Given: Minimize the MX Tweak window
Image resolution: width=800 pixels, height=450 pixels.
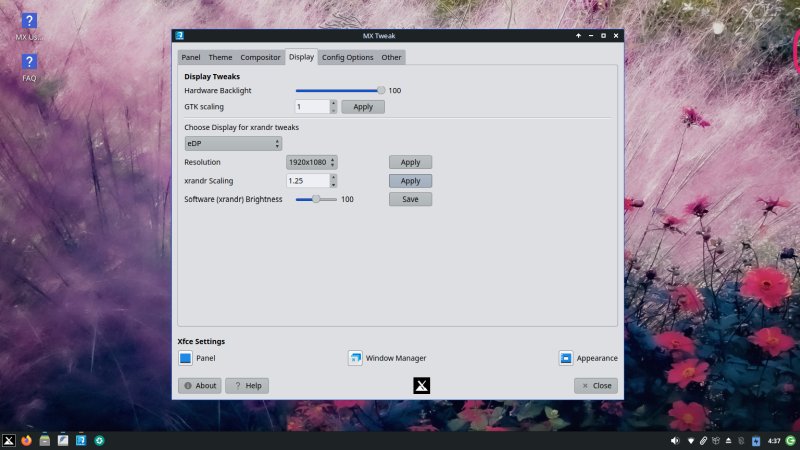Looking at the screenshot, I should pos(591,36).
